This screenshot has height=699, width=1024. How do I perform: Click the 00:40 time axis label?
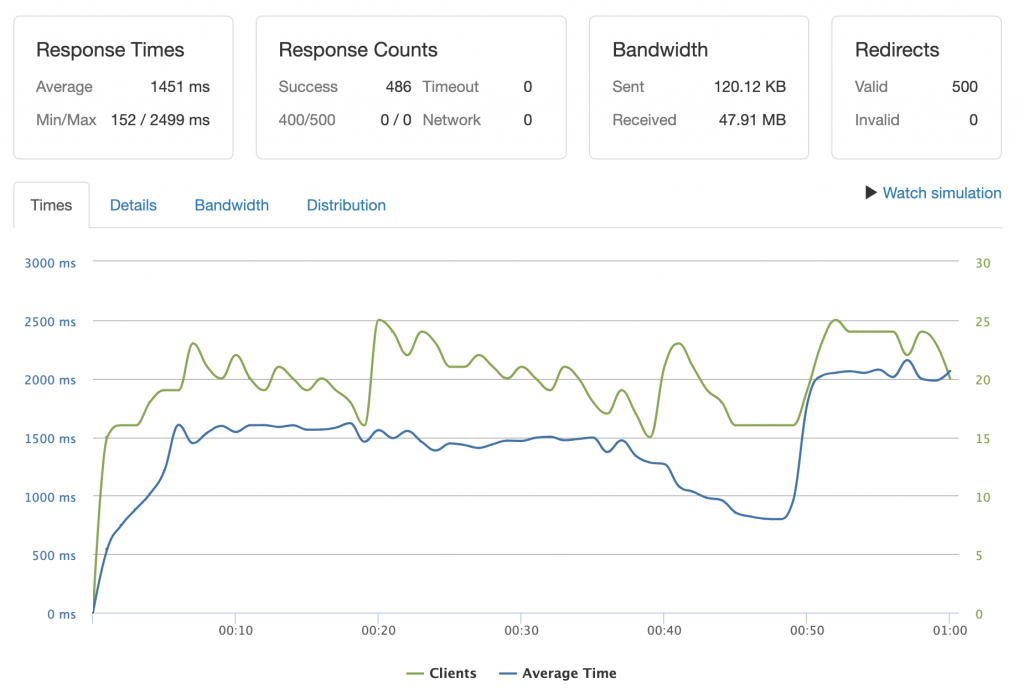pyautogui.click(x=664, y=631)
